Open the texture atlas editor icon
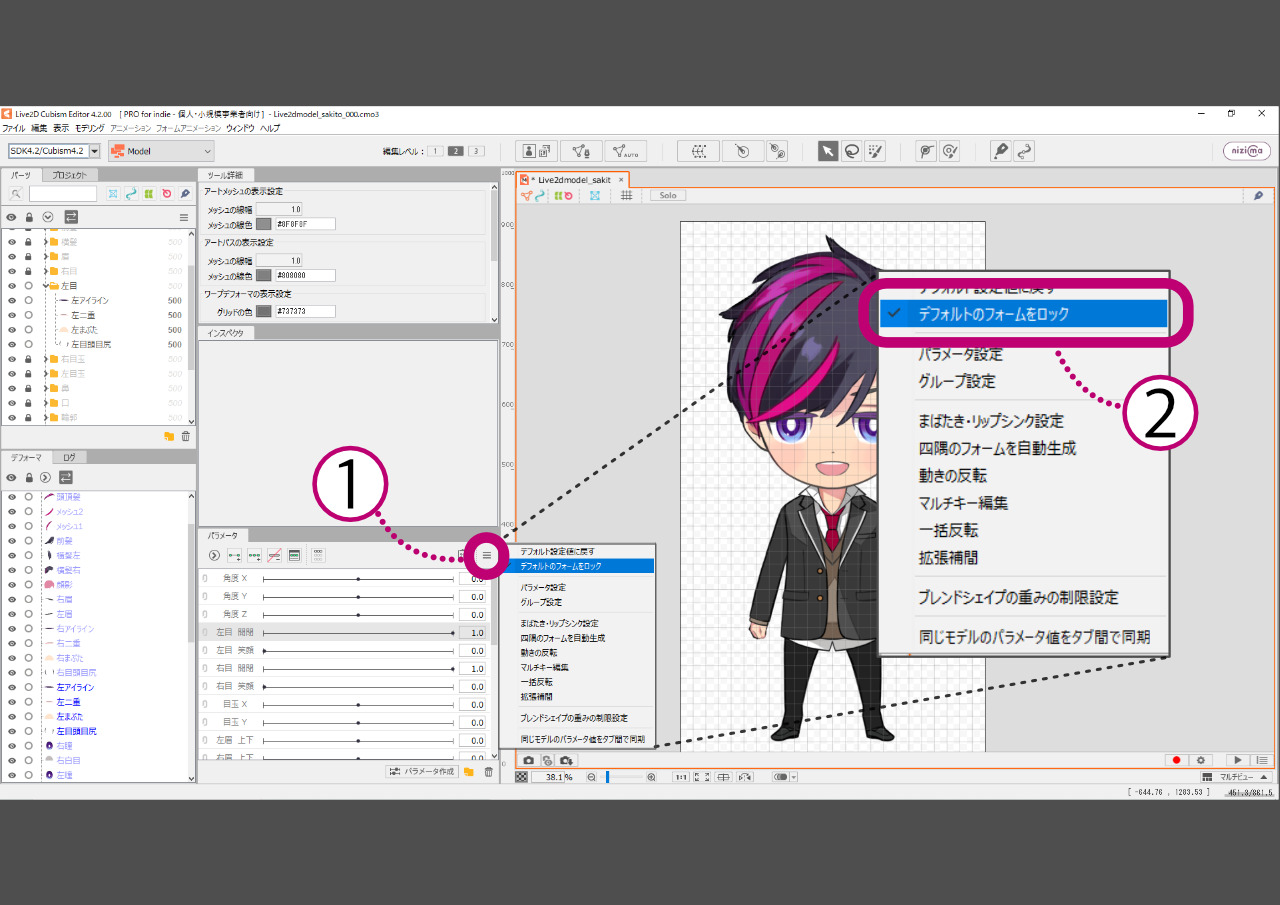 pos(536,151)
